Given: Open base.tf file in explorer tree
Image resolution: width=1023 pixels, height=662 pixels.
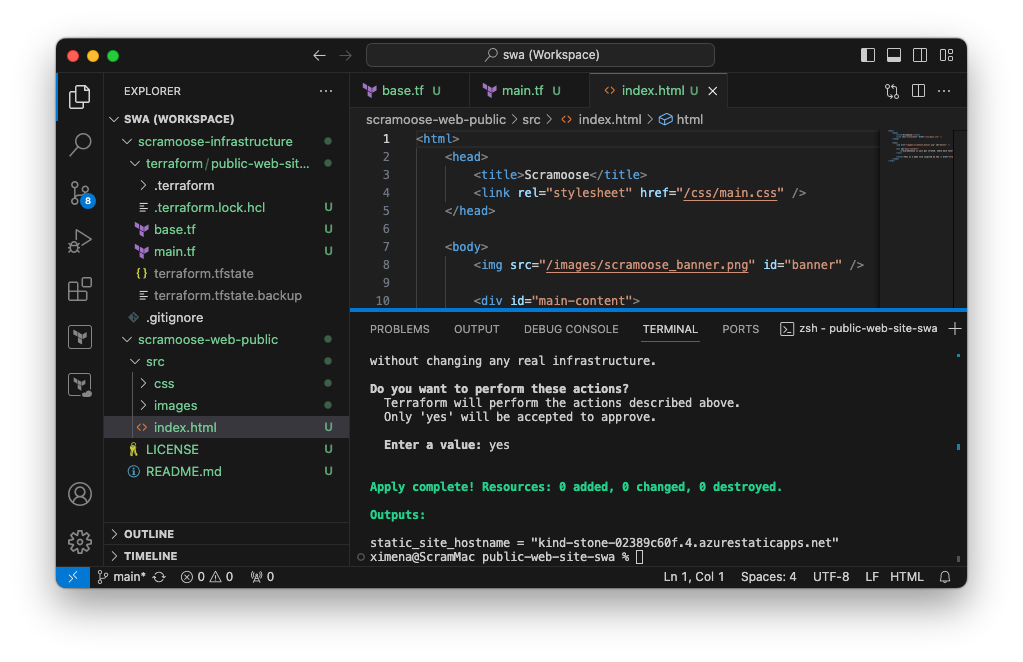Looking at the screenshot, I should pyautogui.click(x=226, y=230).
